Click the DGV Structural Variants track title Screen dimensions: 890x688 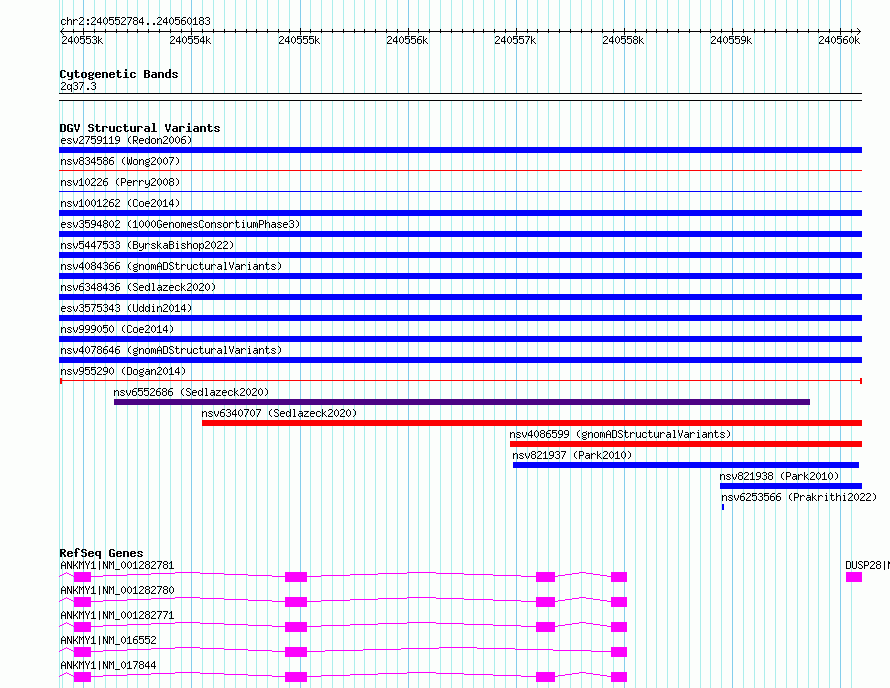coord(139,128)
